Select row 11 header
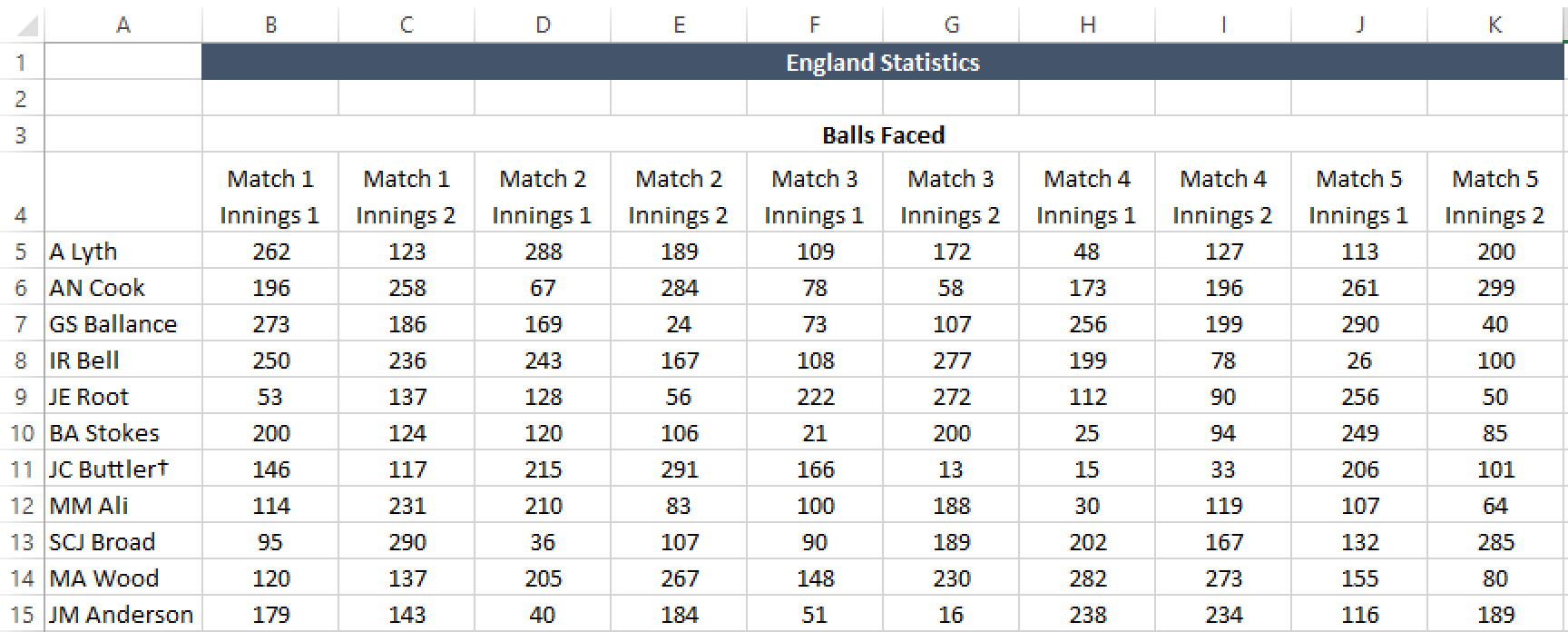 click(22, 469)
